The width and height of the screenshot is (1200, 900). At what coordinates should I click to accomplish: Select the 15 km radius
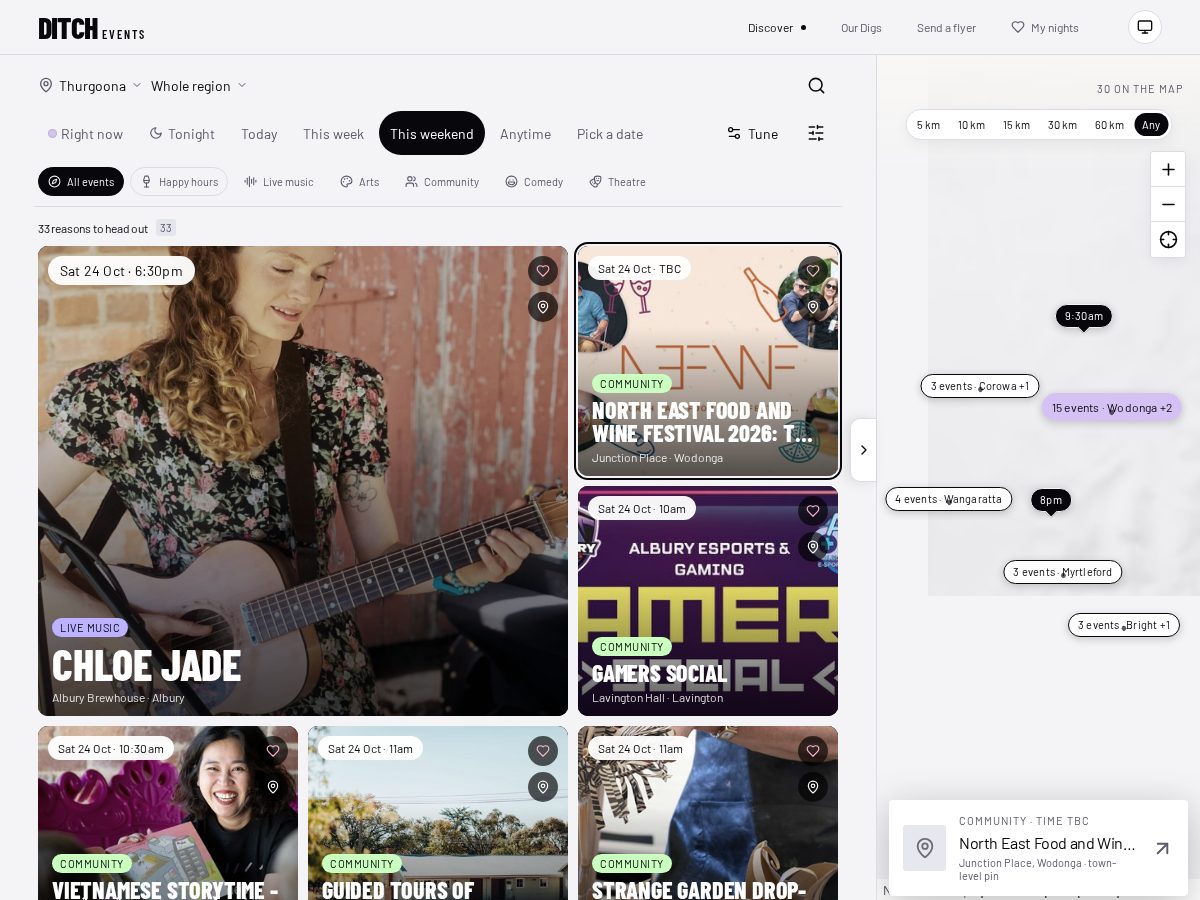(x=1016, y=125)
